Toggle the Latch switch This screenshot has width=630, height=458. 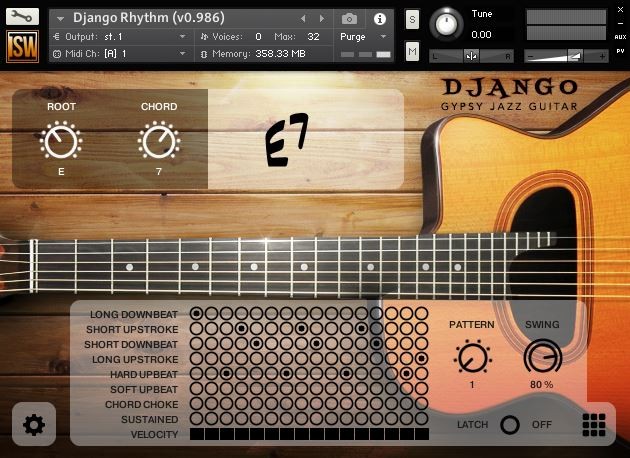tap(510, 425)
